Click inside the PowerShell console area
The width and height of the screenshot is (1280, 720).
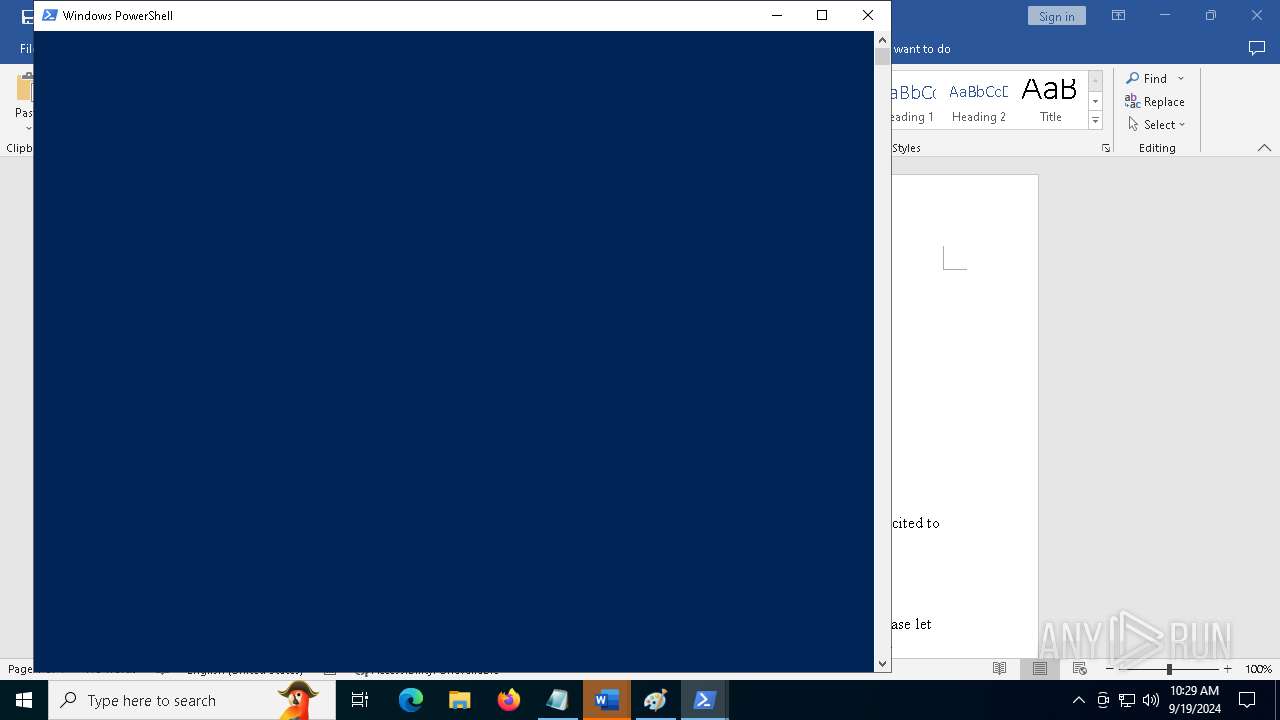click(x=454, y=351)
